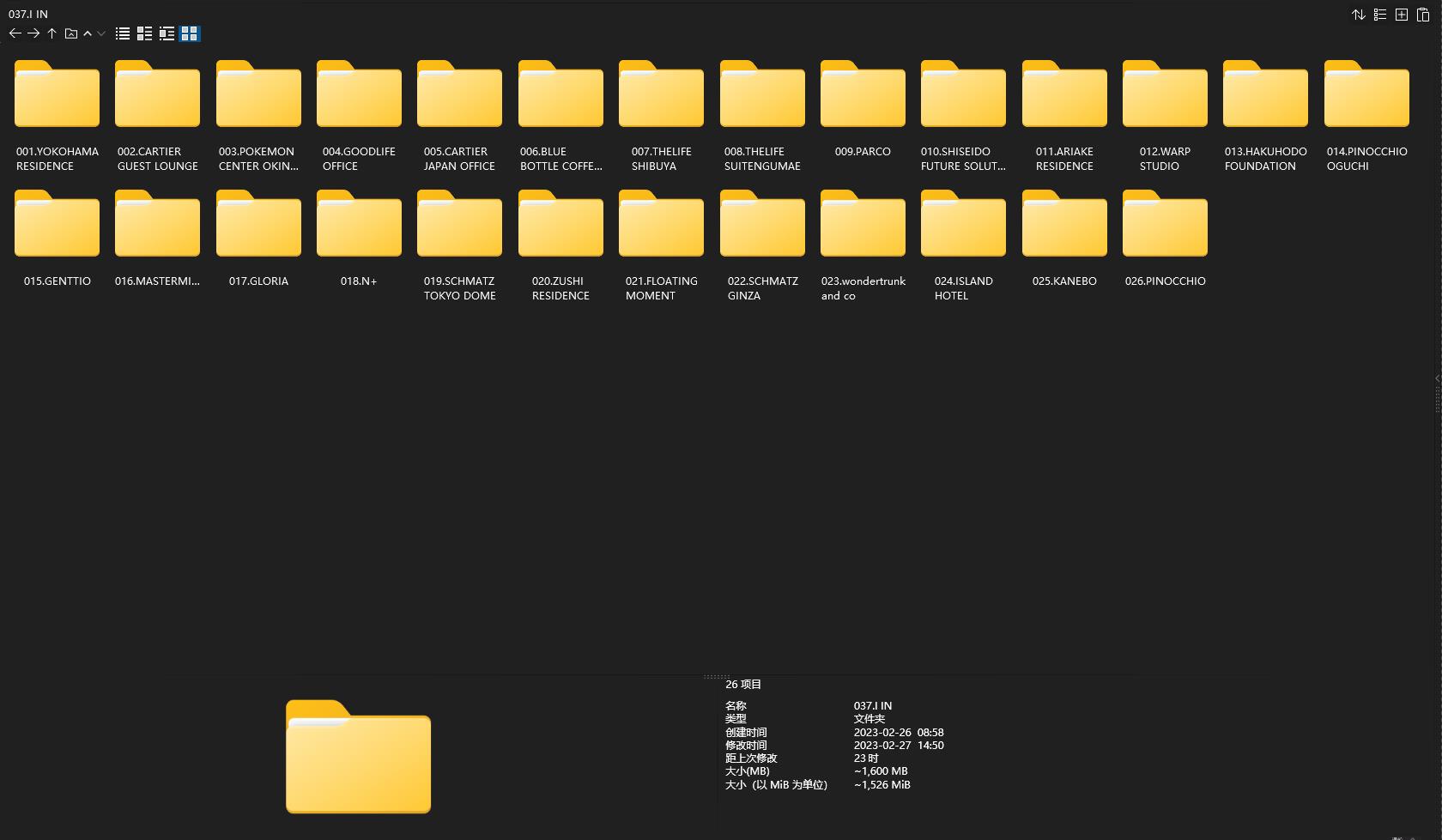Go forward with the right arrow button
This screenshot has height=840, width=1442.
33,33
